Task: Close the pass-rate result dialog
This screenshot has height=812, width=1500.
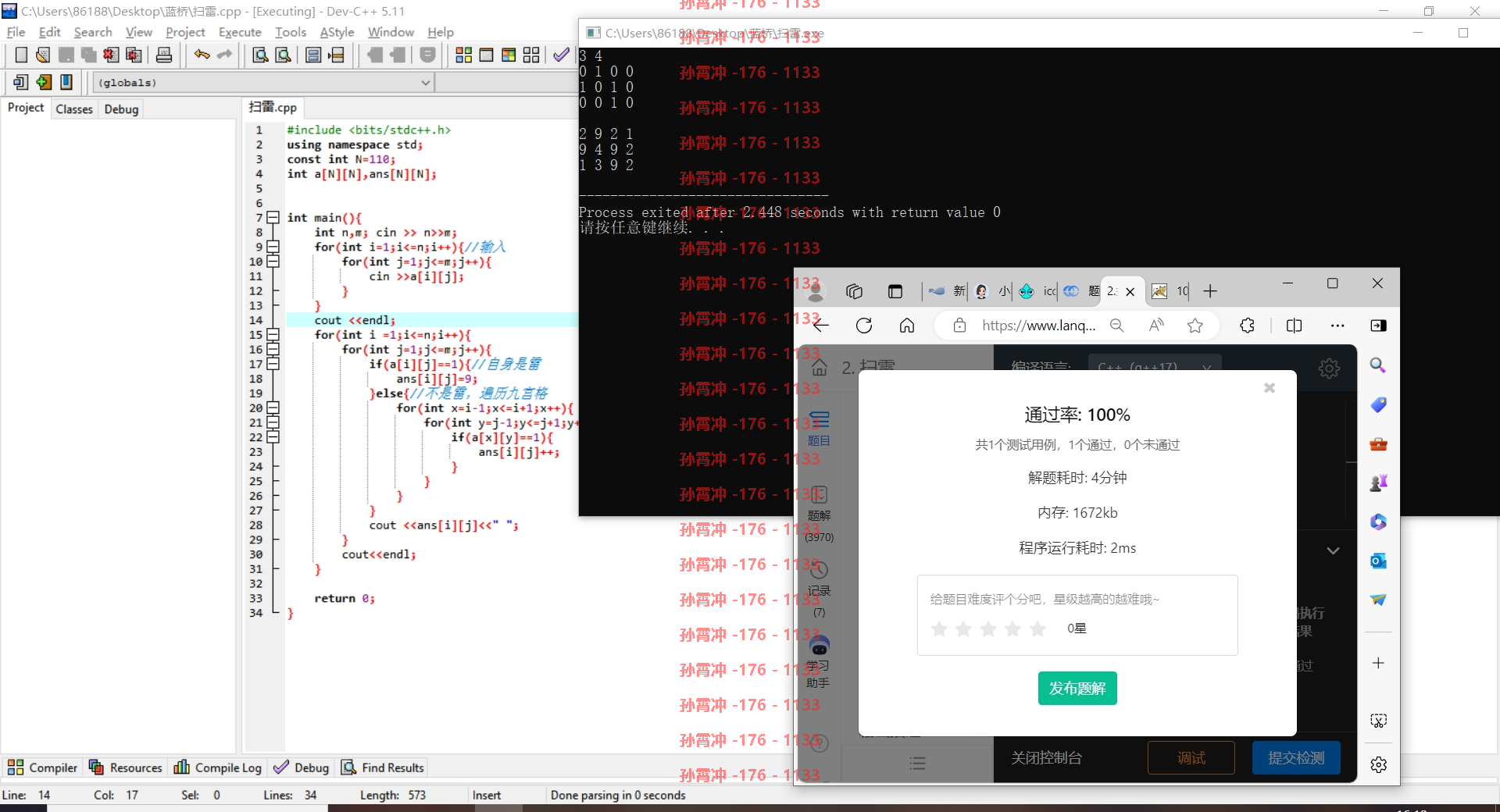Action: (1270, 388)
